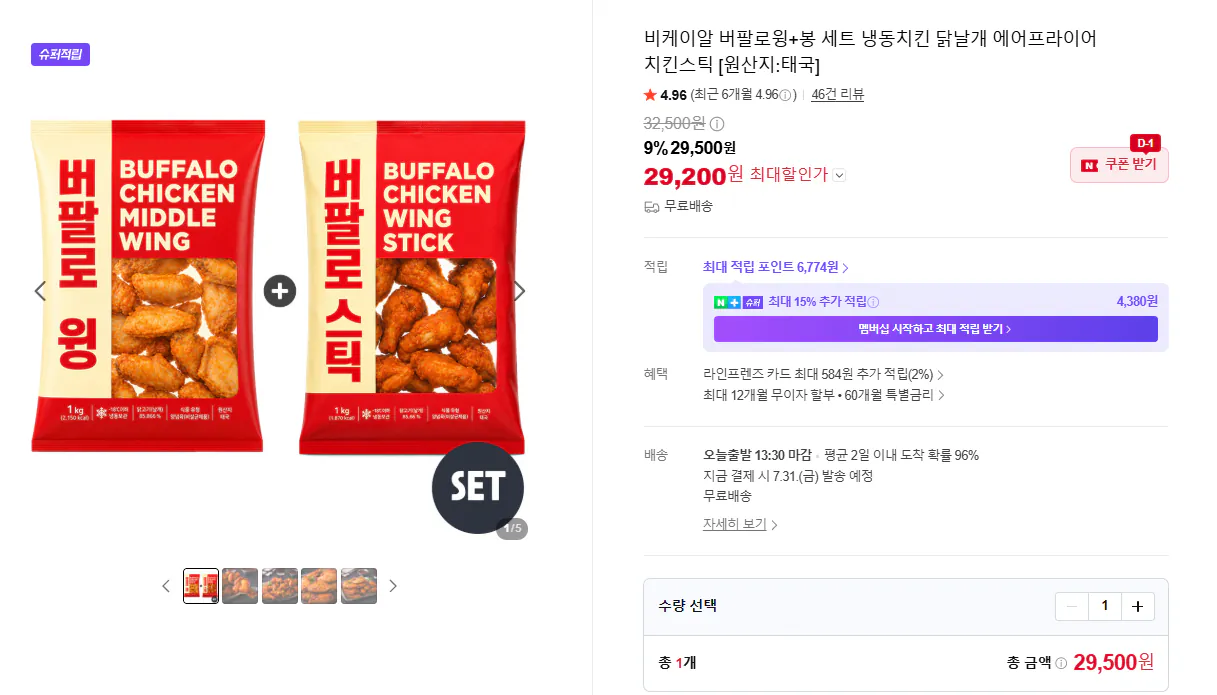Click the info icon beside 32,500원 price

[717, 124]
